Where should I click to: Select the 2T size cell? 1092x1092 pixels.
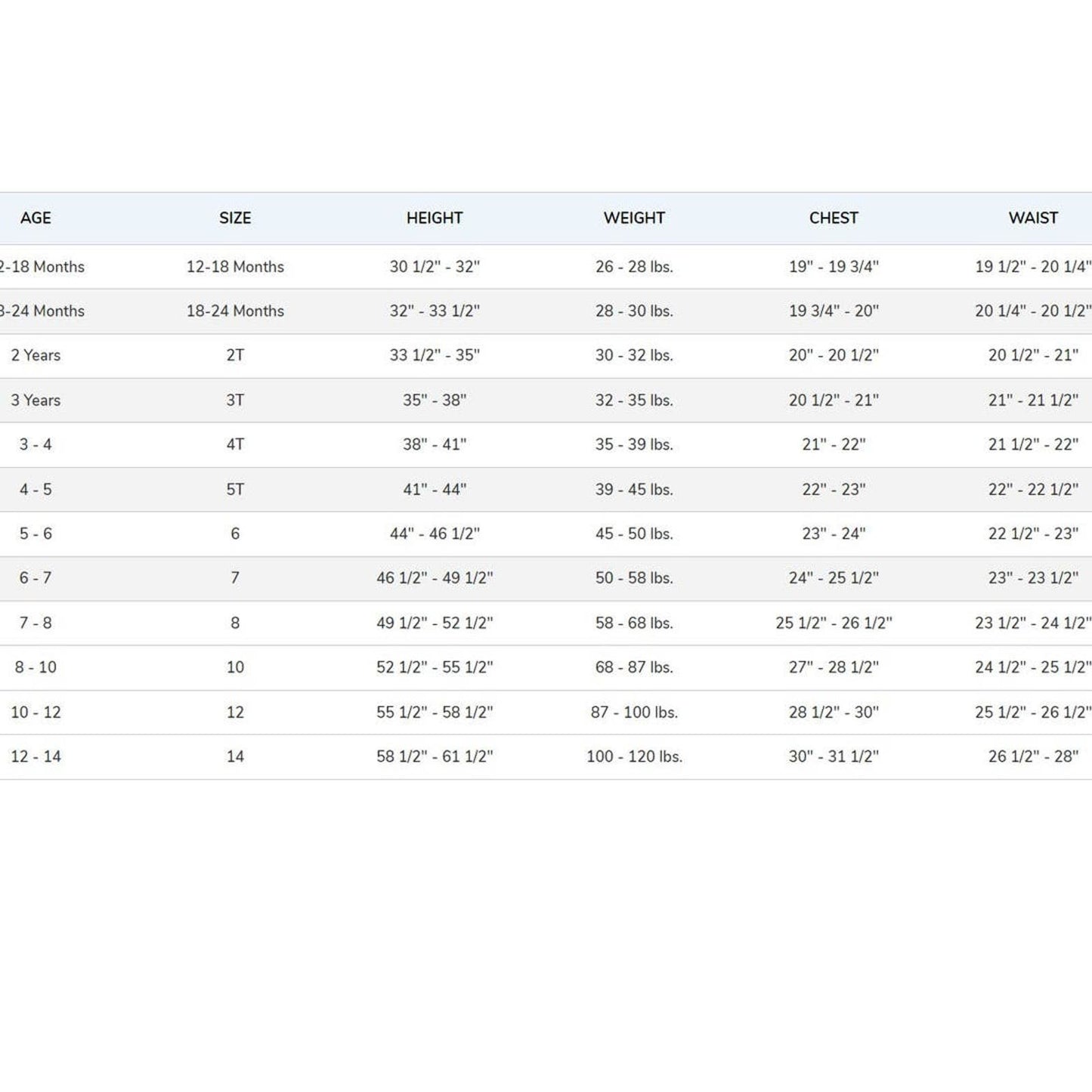click(x=235, y=355)
